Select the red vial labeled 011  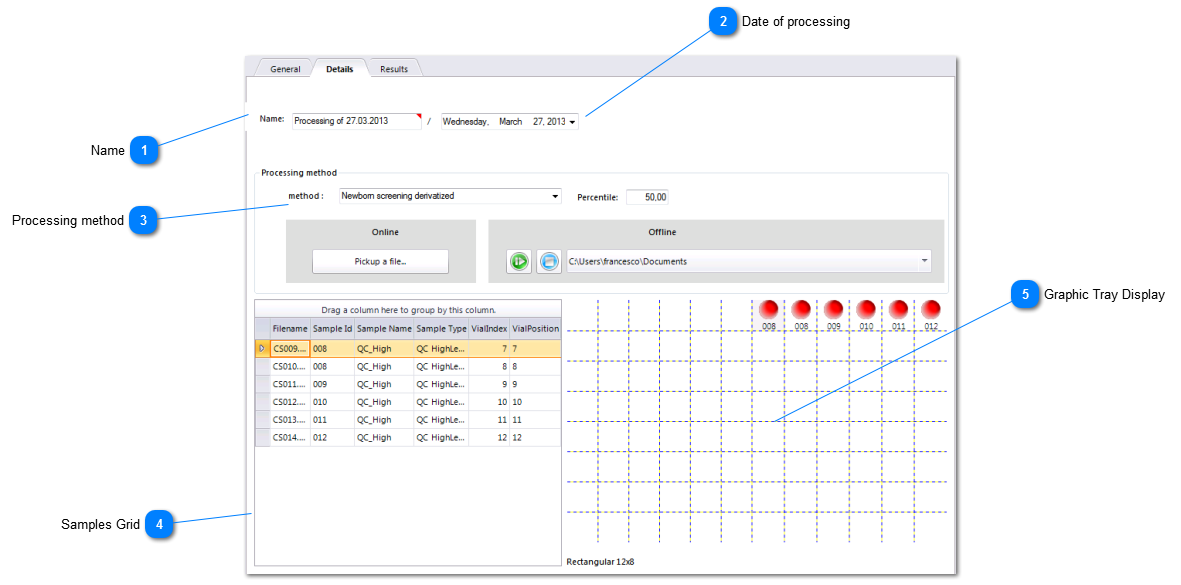tap(899, 309)
